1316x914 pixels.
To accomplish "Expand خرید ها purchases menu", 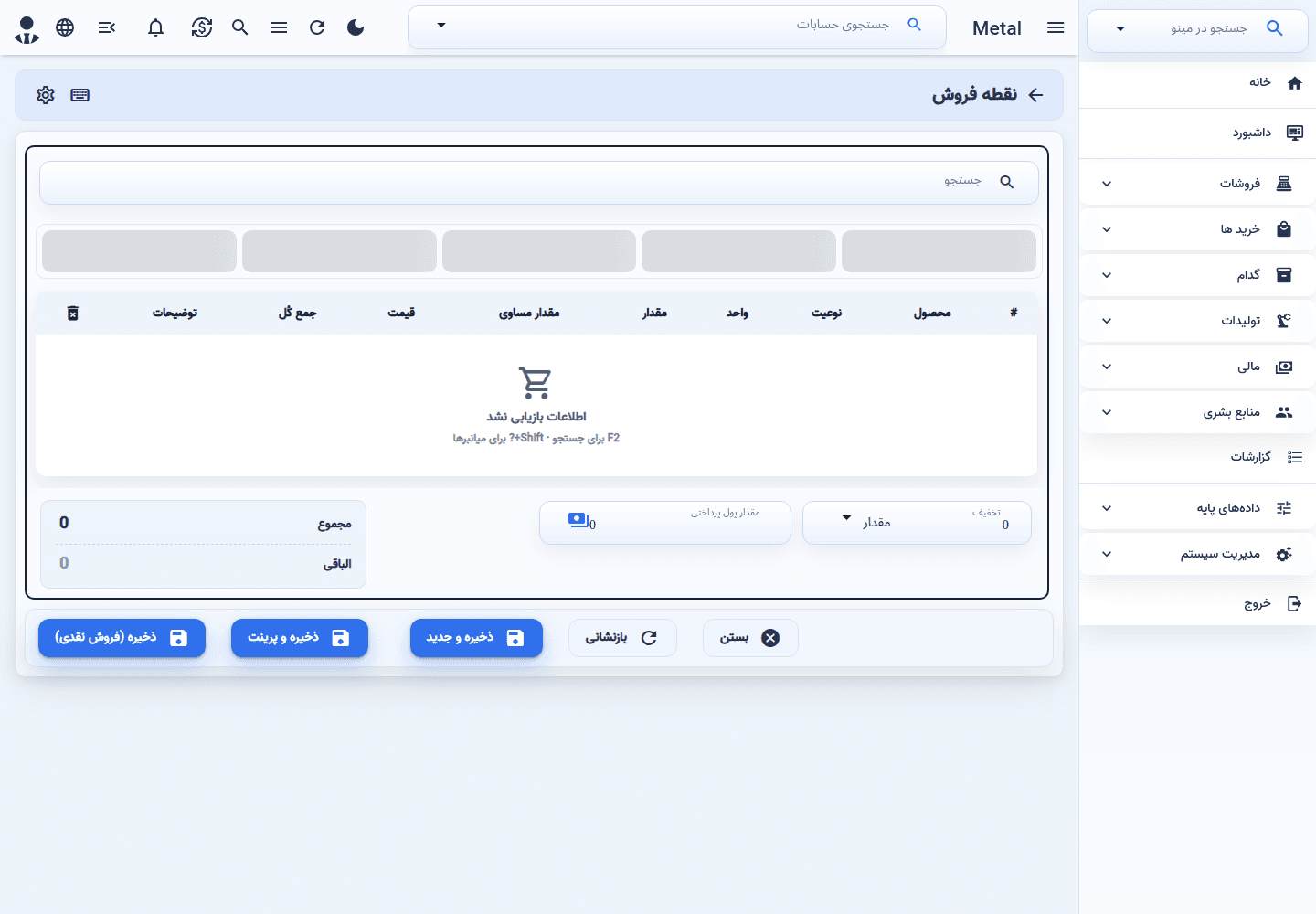I will (x=1197, y=229).
